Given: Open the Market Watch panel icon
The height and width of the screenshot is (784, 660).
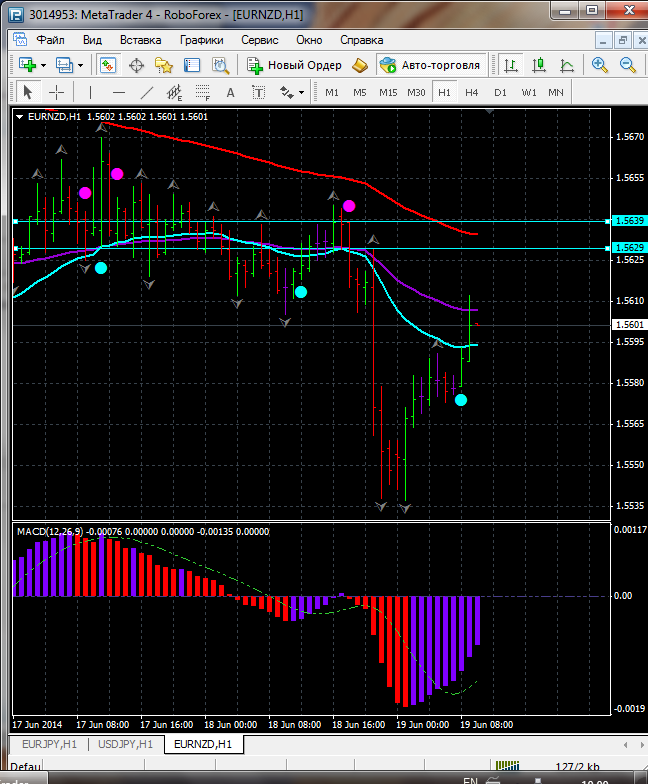Looking at the screenshot, I should point(108,65).
